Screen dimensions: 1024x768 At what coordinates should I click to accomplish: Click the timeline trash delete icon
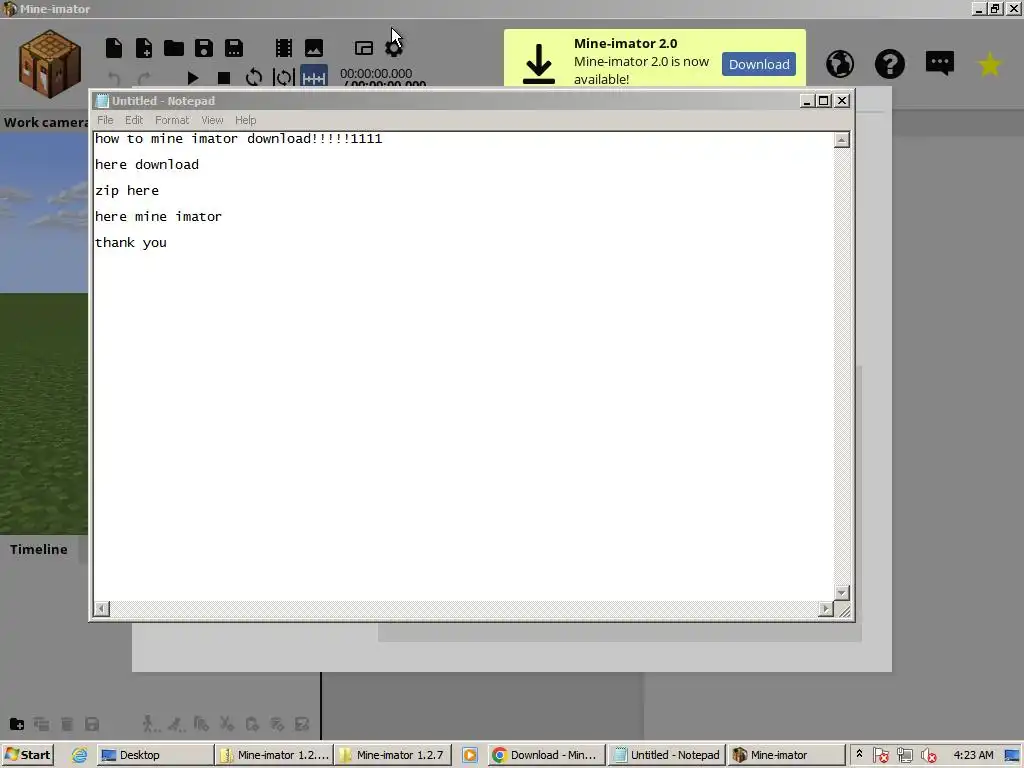point(67,724)
